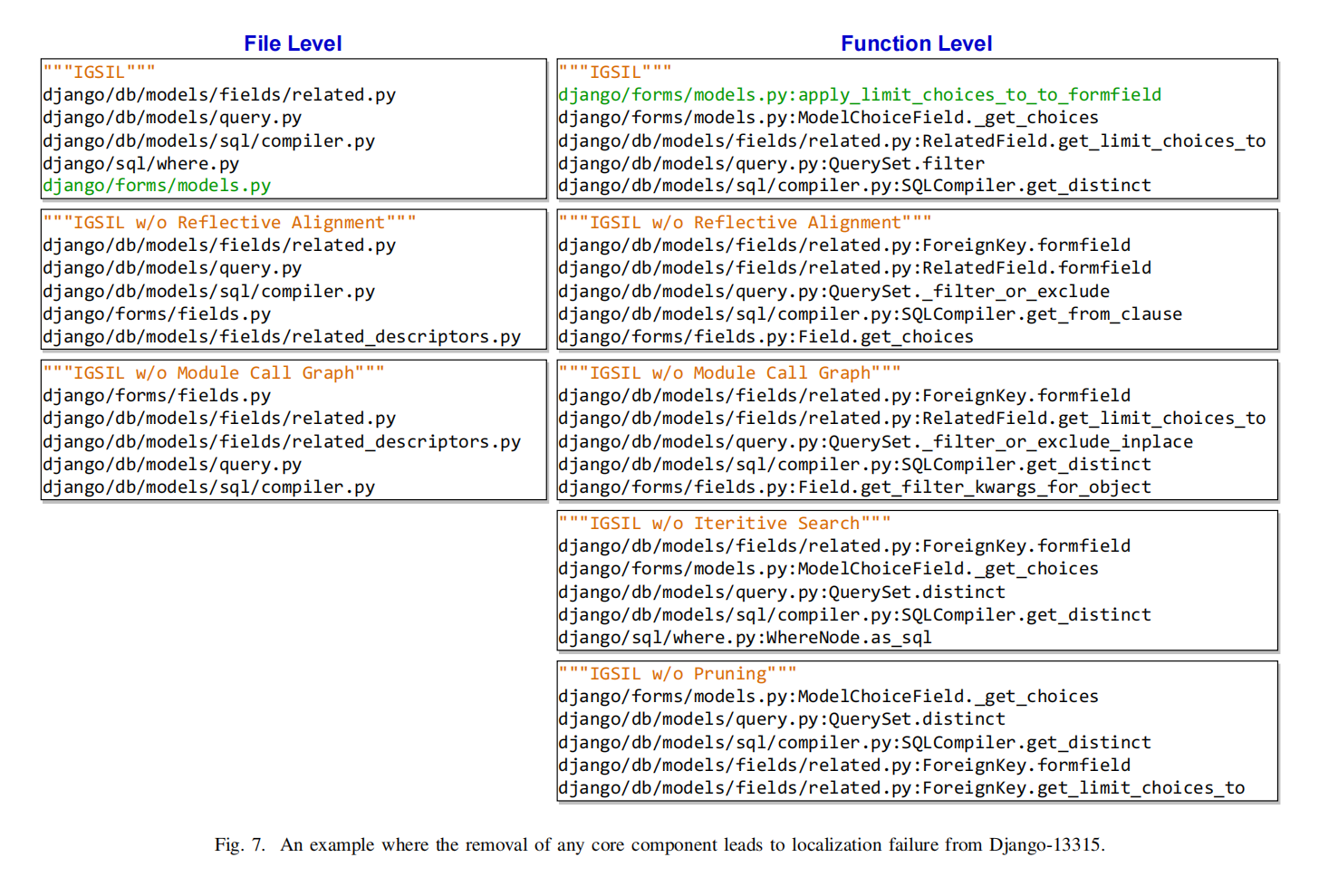
Task: Click RelatedField.get_limit_choices_to in w/o Module Call Graph
Action: point(912,419)
